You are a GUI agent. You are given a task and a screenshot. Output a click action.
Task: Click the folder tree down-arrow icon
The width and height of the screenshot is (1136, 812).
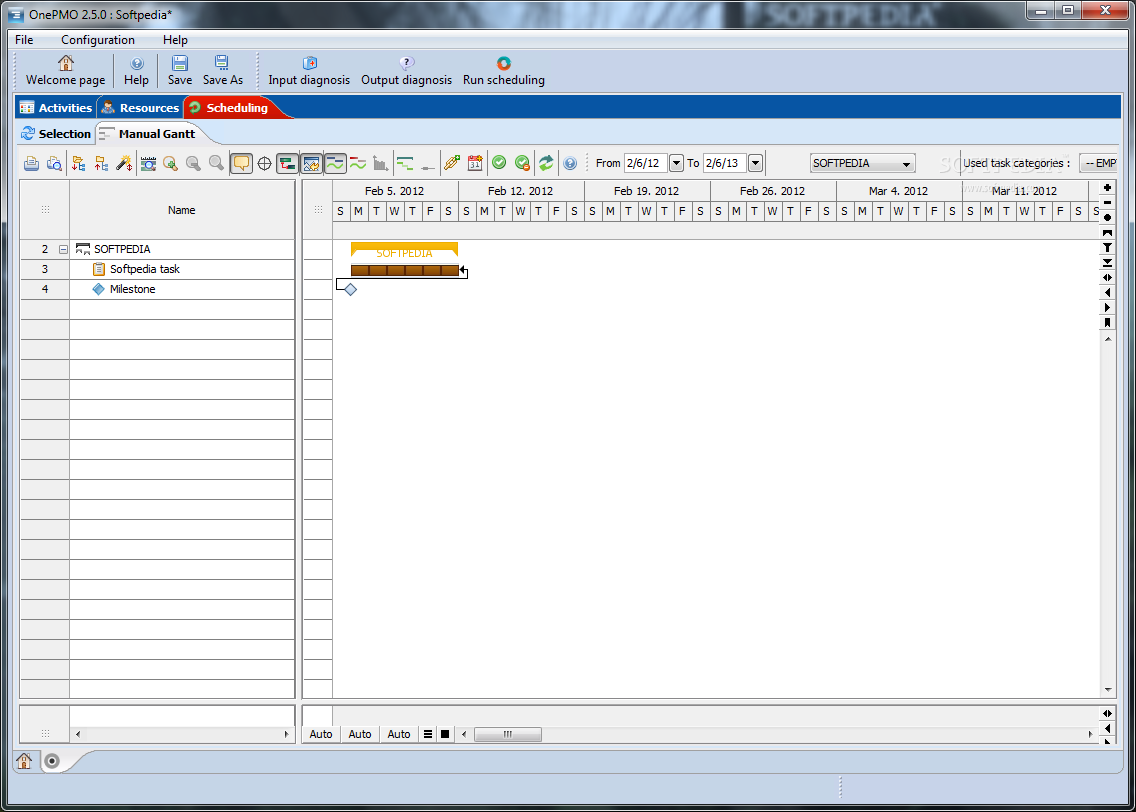click(x=78, y=164)
